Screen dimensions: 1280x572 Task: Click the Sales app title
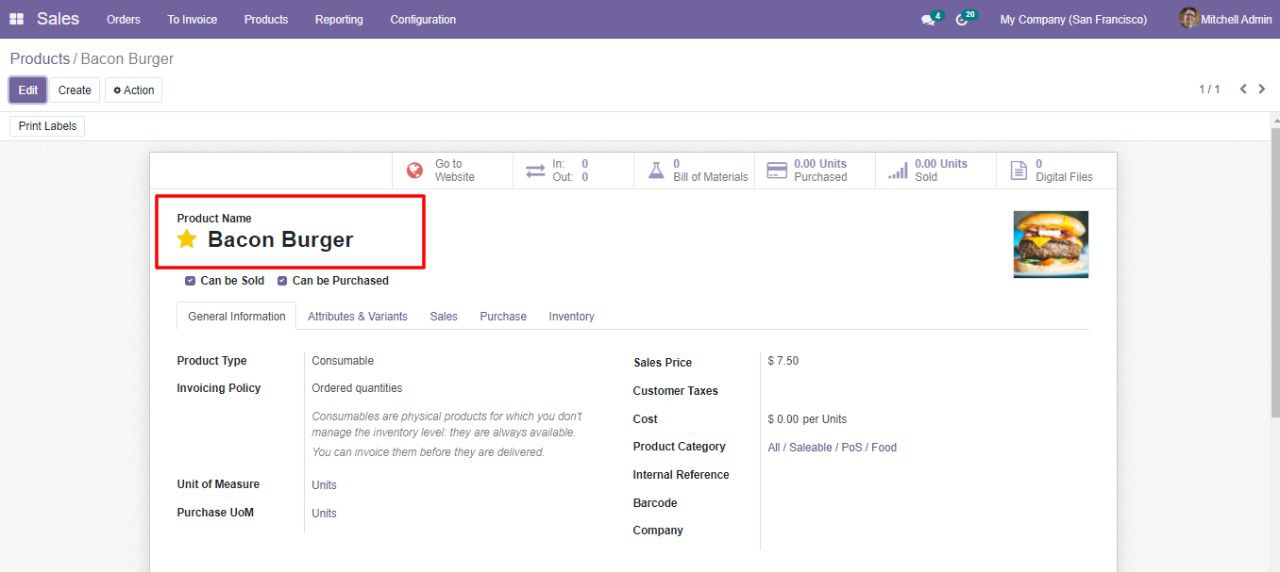[x=58, y=19]
